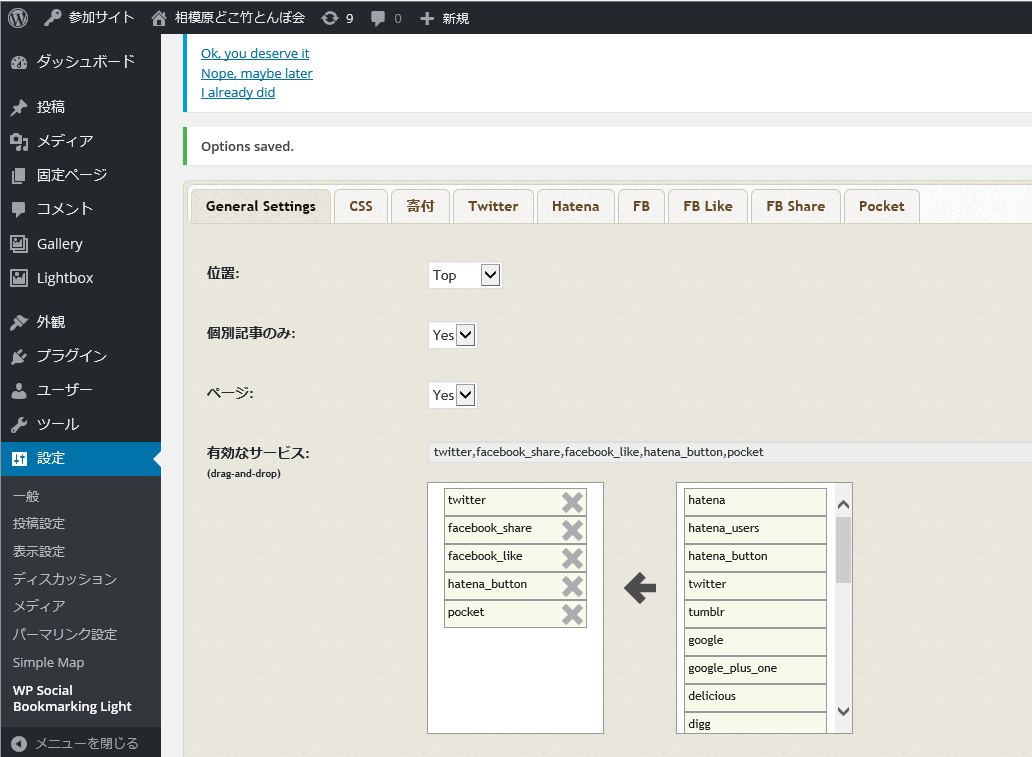Click the available services scrollbar thumb
The image size is (1032, 757).
click(843, 550)
